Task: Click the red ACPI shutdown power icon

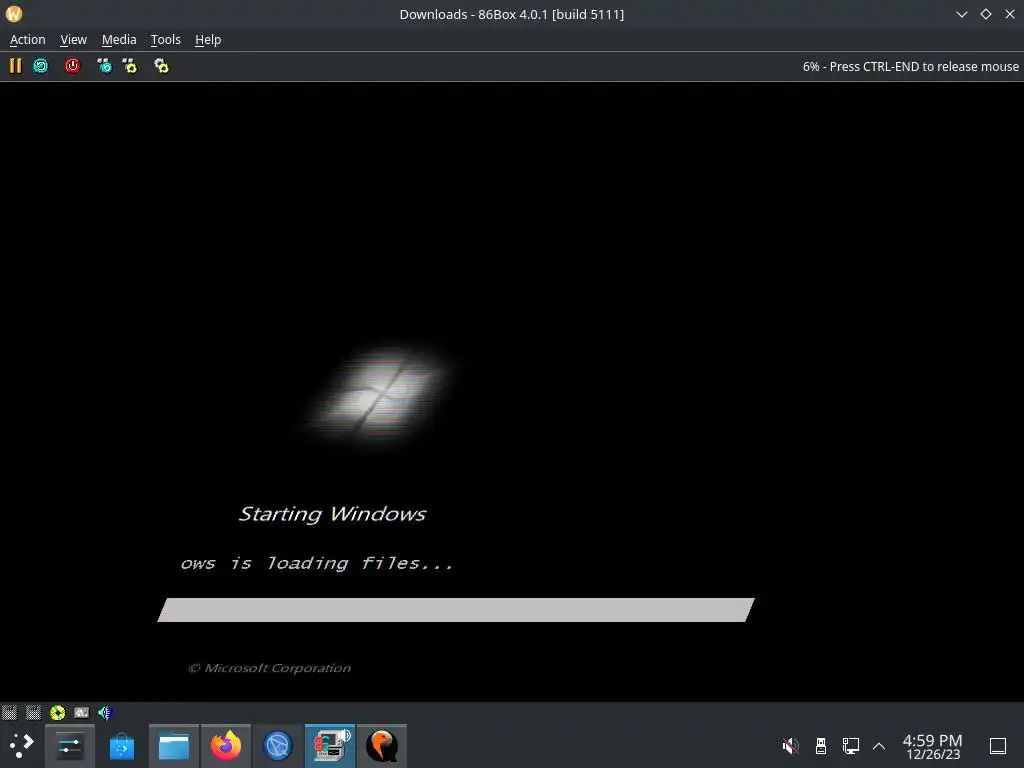Action: tap(72, 66)
